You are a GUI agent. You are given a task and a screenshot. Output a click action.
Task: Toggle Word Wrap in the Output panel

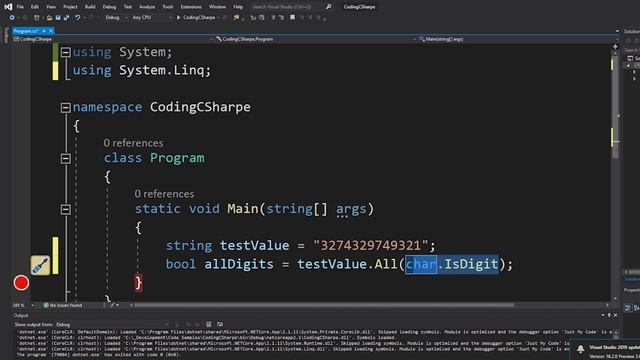pos(220,324)
